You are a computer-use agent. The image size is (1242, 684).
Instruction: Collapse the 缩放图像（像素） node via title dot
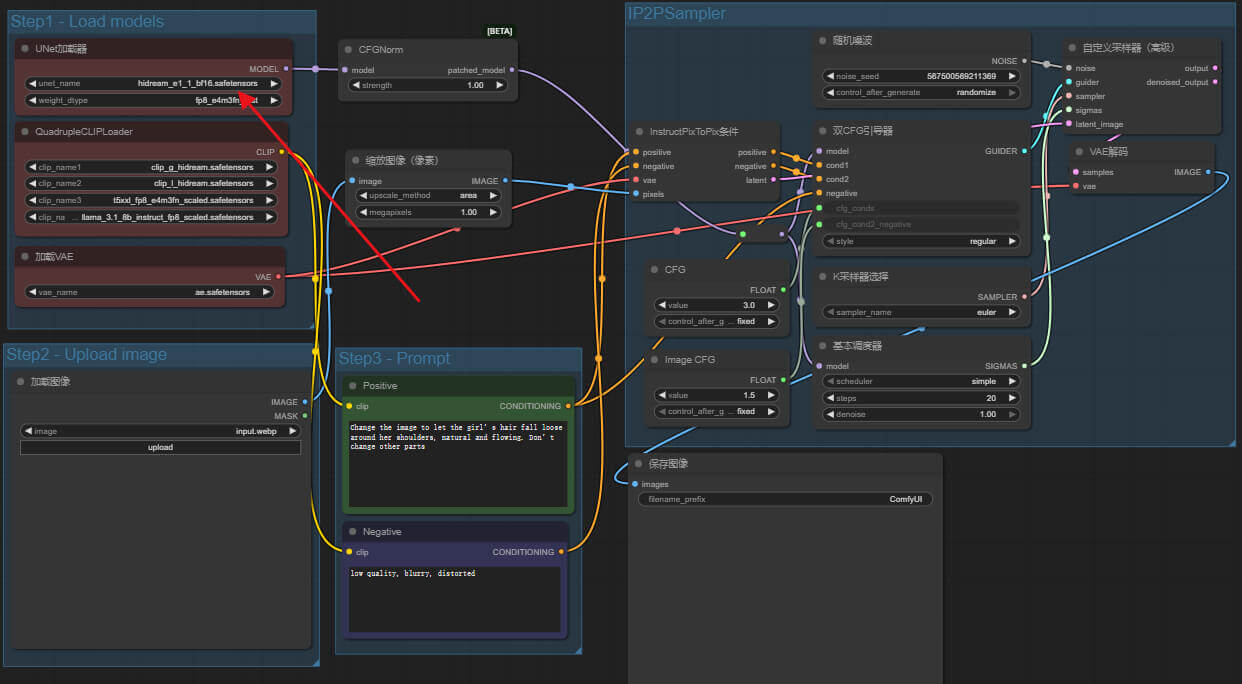354,160
